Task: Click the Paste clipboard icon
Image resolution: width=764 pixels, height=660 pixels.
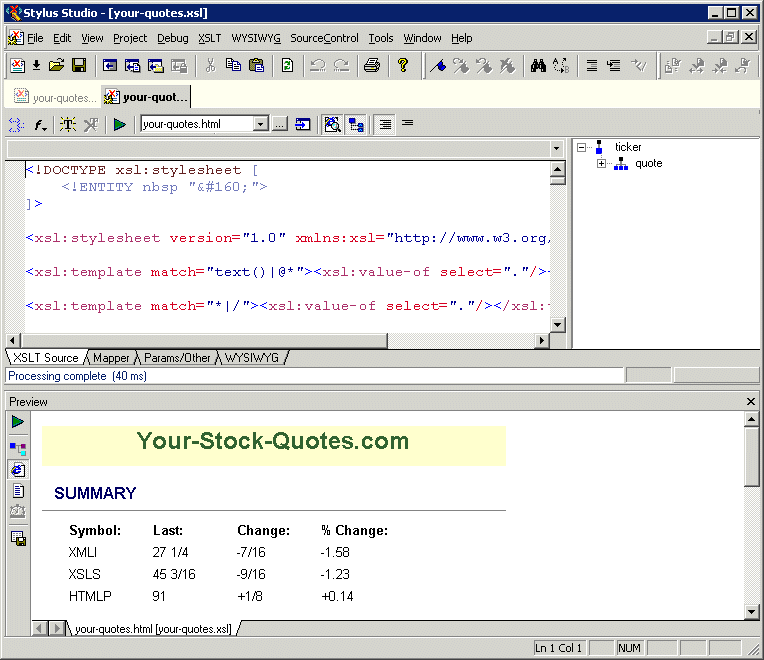Action: click(x=257, y=66)
